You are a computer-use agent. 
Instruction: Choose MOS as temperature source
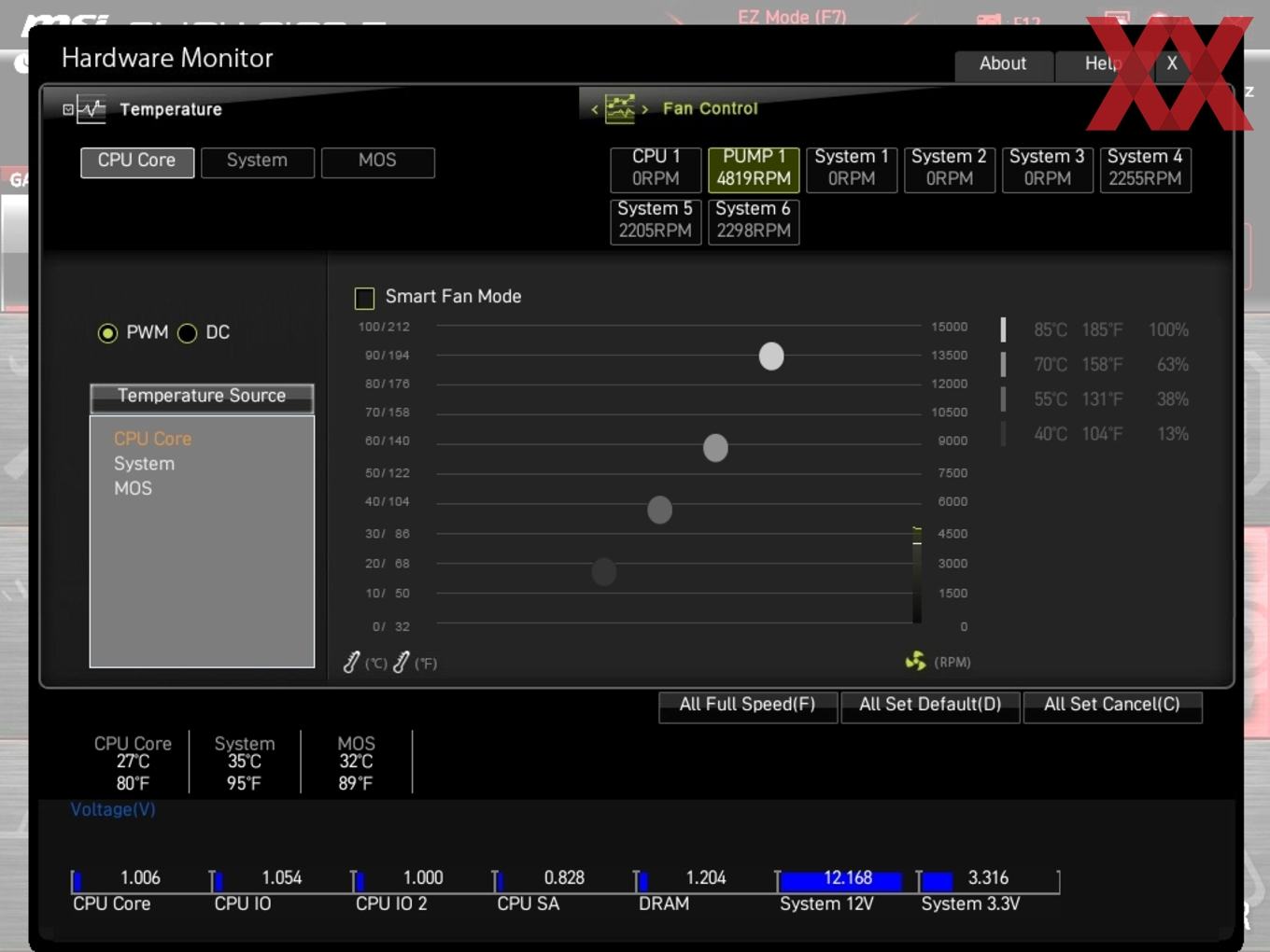coord(133,488)
